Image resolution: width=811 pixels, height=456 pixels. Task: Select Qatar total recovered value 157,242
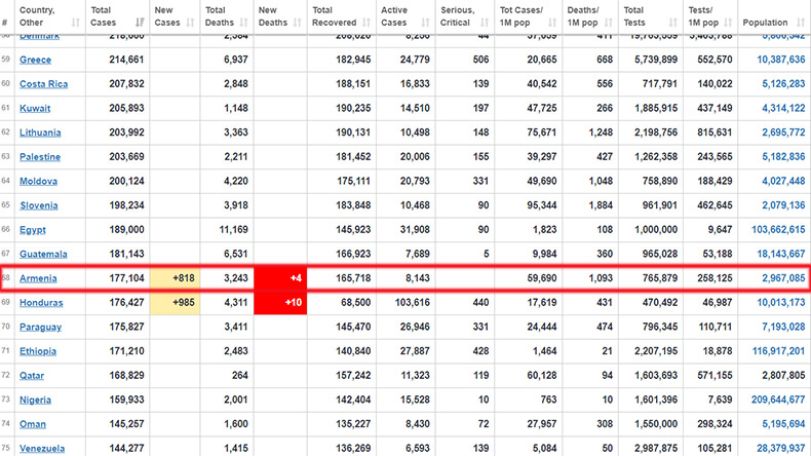pos(353,376)
